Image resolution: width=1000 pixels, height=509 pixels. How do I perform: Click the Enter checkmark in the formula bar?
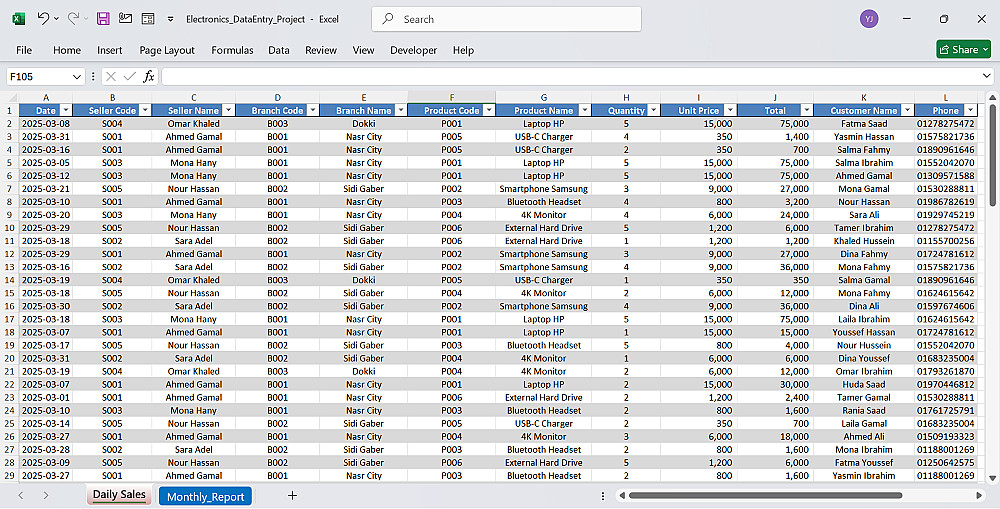coord(130,77)
